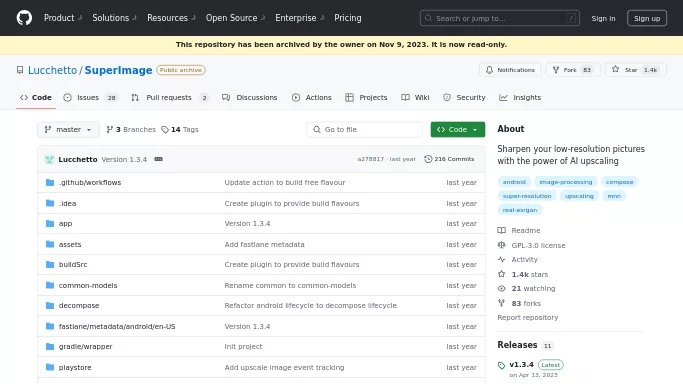The image size is (683, 384).
Task: Open the Resources menu
Action: [171, 18]
